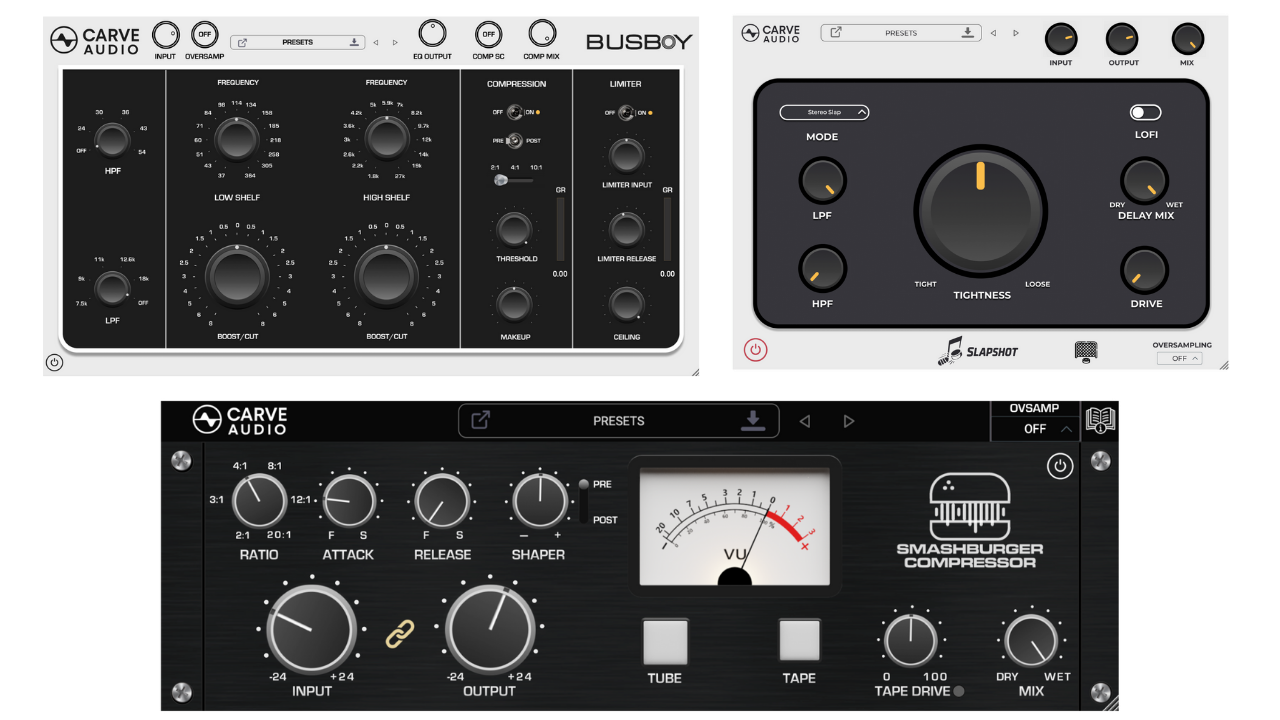Click the red power icon in Slapshot
The image size is (1280, 720).
coord(756,350)
